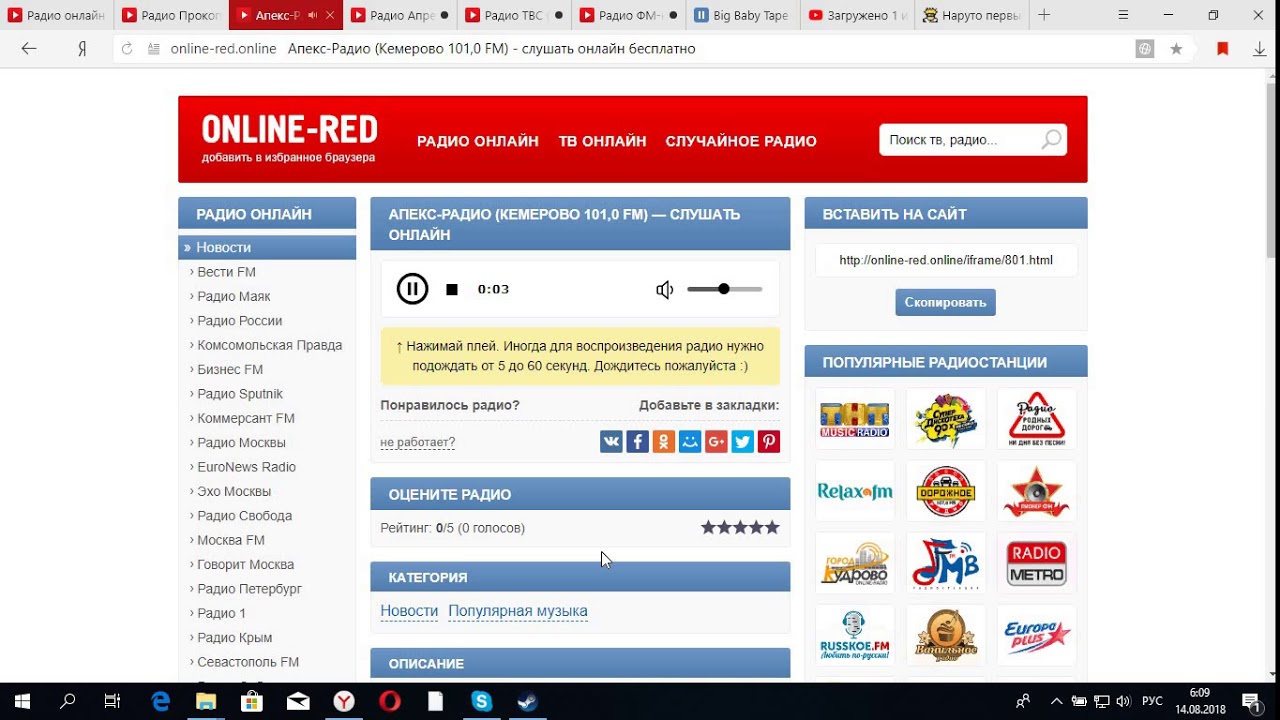The image size is (1280, 720).
Task: Open Супер Дискотека 90х station thumbnail
Action: click(x=946, y=419)
